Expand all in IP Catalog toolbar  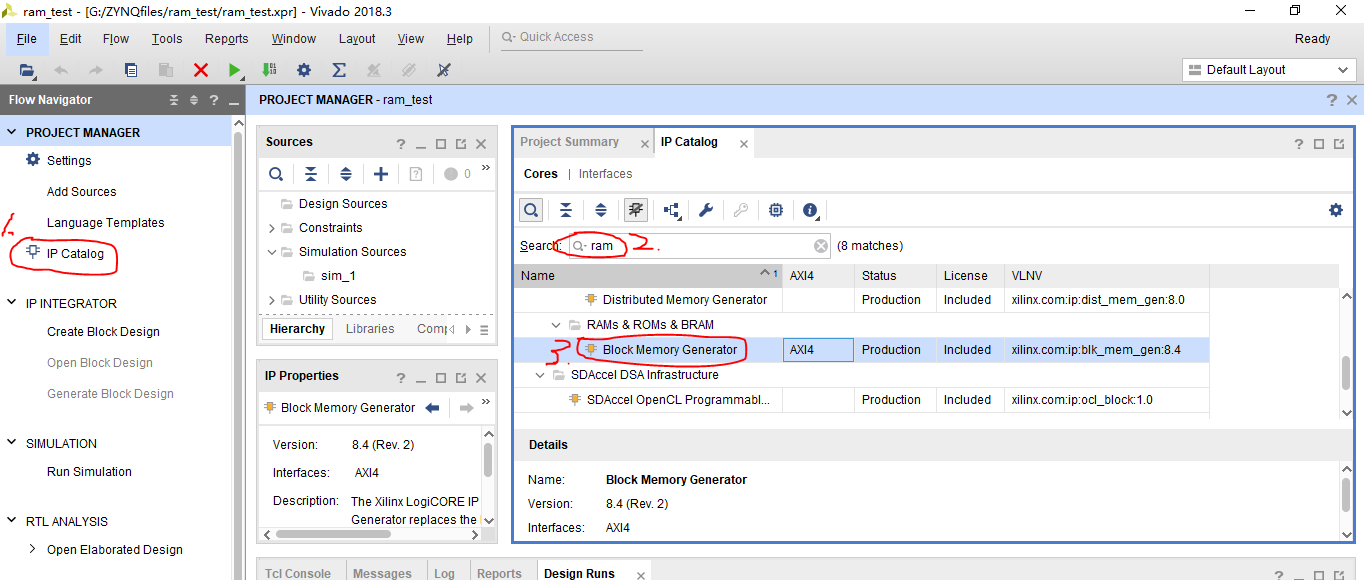[x=601, y=210]
